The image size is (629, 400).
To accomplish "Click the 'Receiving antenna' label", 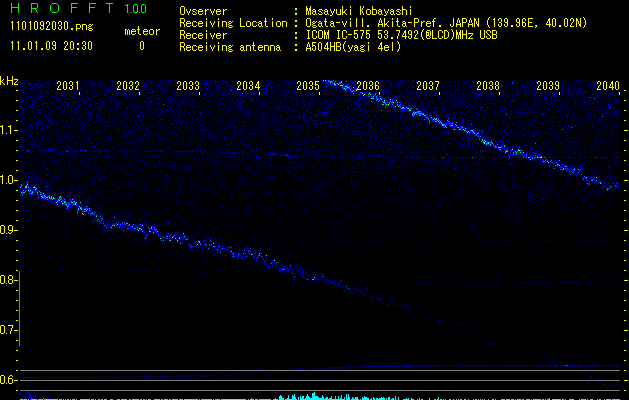I will point(230,47).
